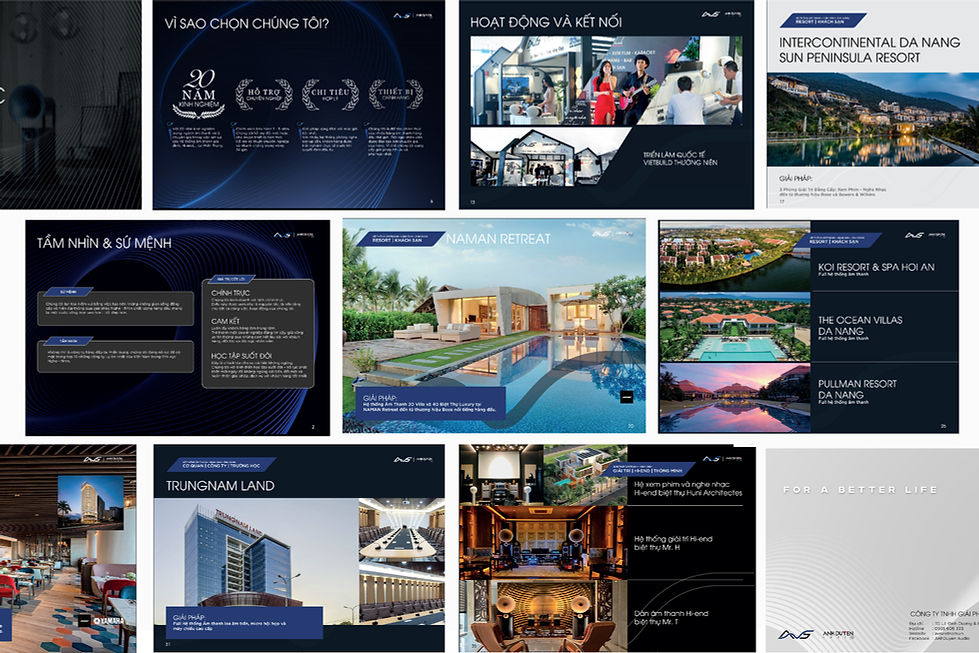Click the Yamaha logo on the restaurant slide

[108, 621]
